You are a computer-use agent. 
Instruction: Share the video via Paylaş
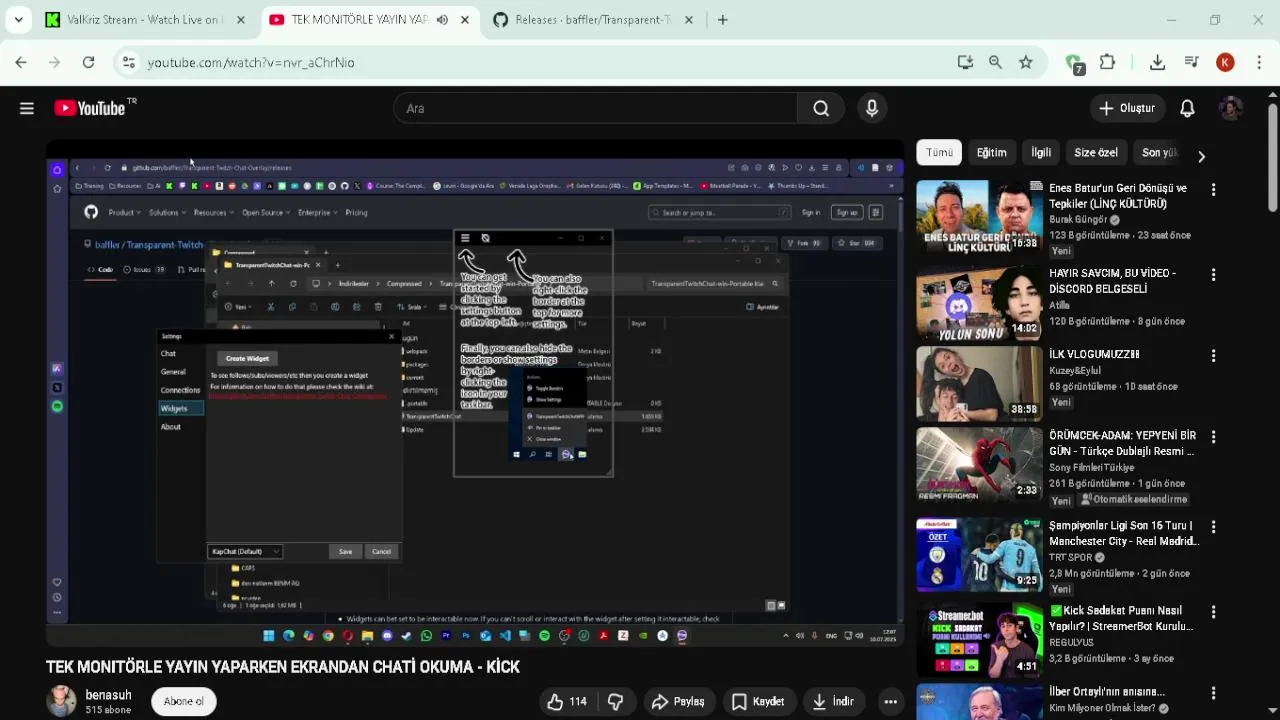click(x=677, y=702)
